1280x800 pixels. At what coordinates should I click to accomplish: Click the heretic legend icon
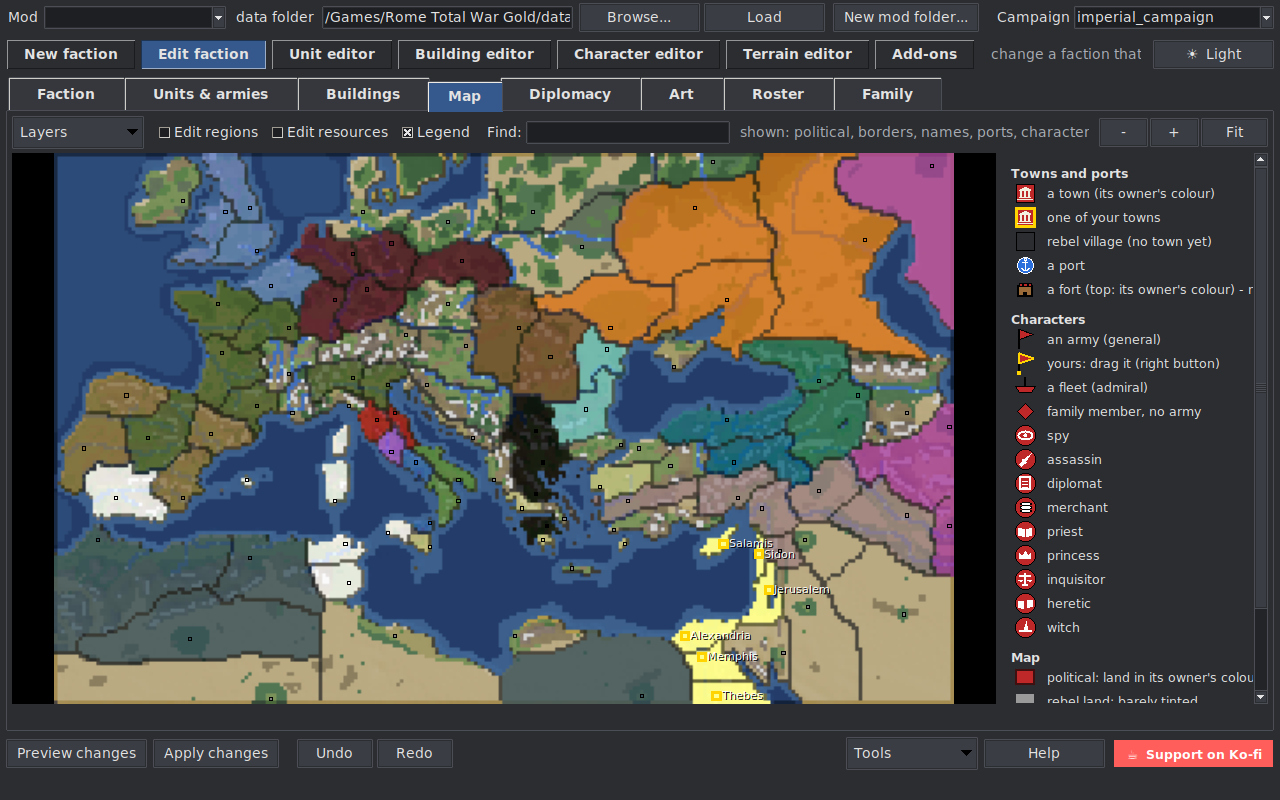pos(1025,604)
